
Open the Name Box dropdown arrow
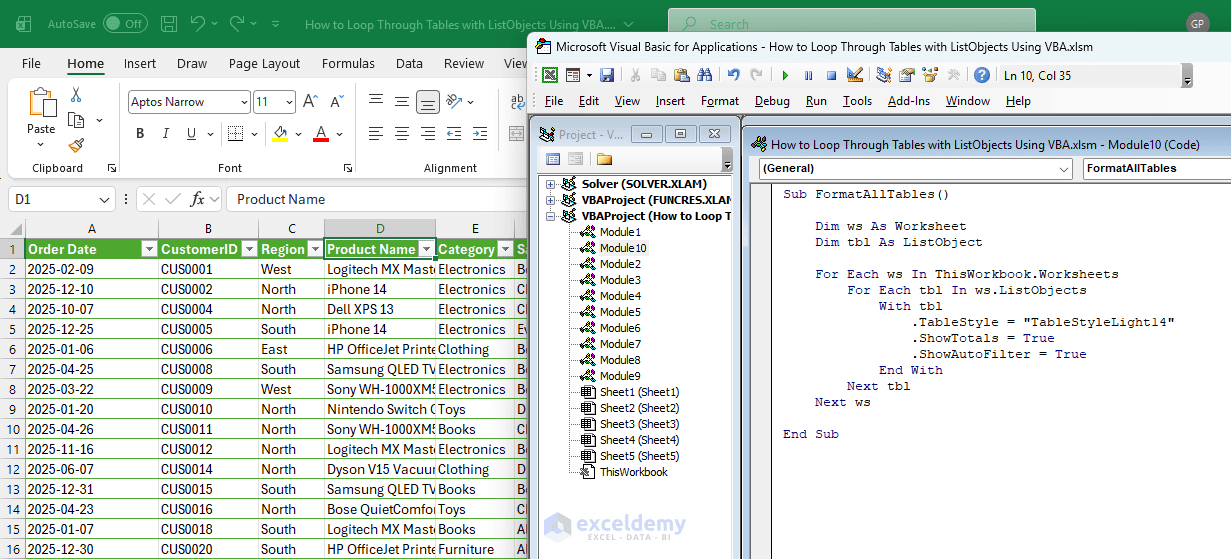click(106, 199)
